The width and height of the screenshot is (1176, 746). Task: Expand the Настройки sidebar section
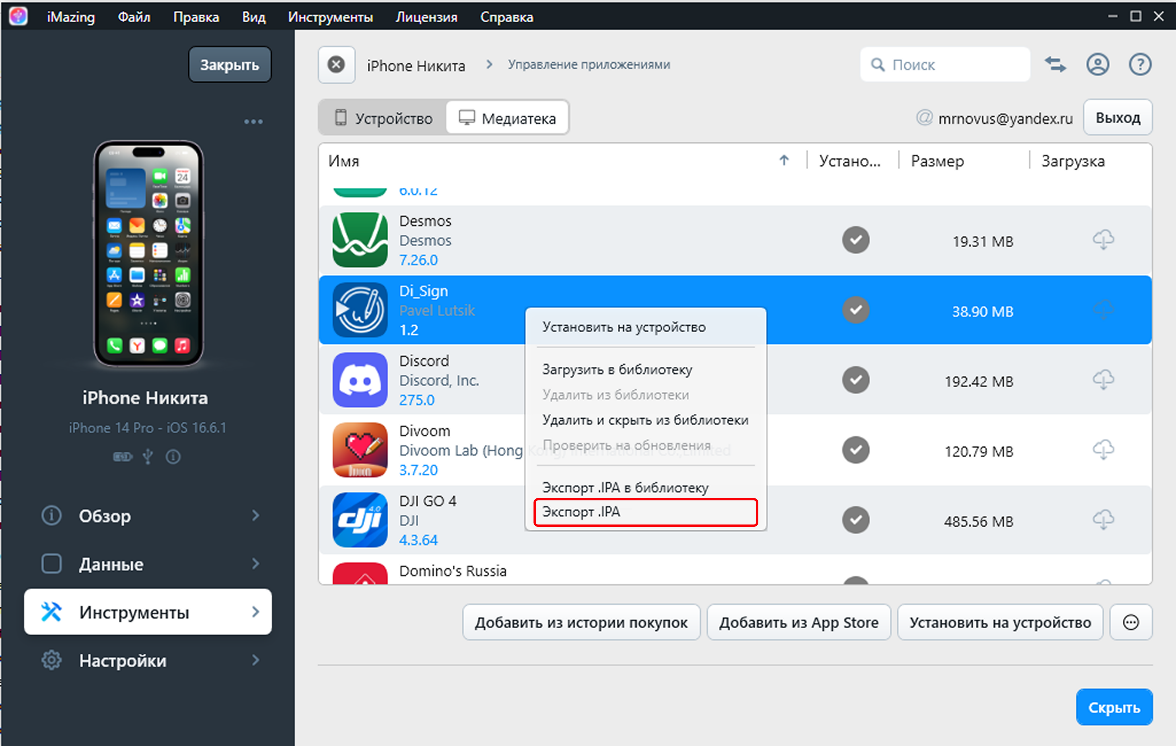148,661
